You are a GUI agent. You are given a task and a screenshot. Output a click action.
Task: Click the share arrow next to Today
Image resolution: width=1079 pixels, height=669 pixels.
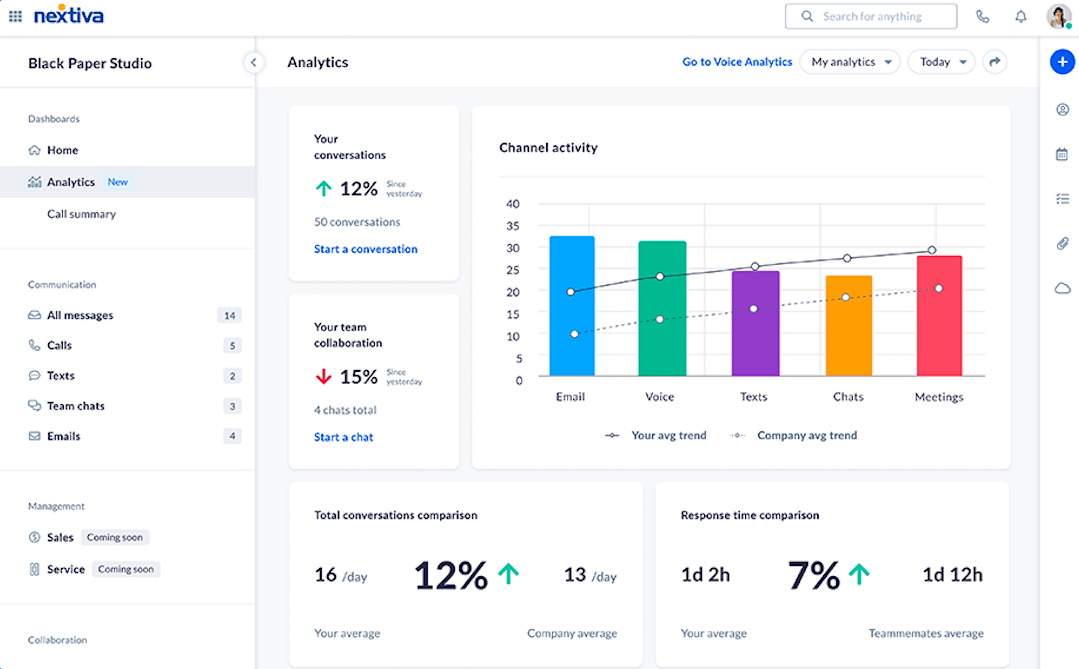click(x=995, y=61)
